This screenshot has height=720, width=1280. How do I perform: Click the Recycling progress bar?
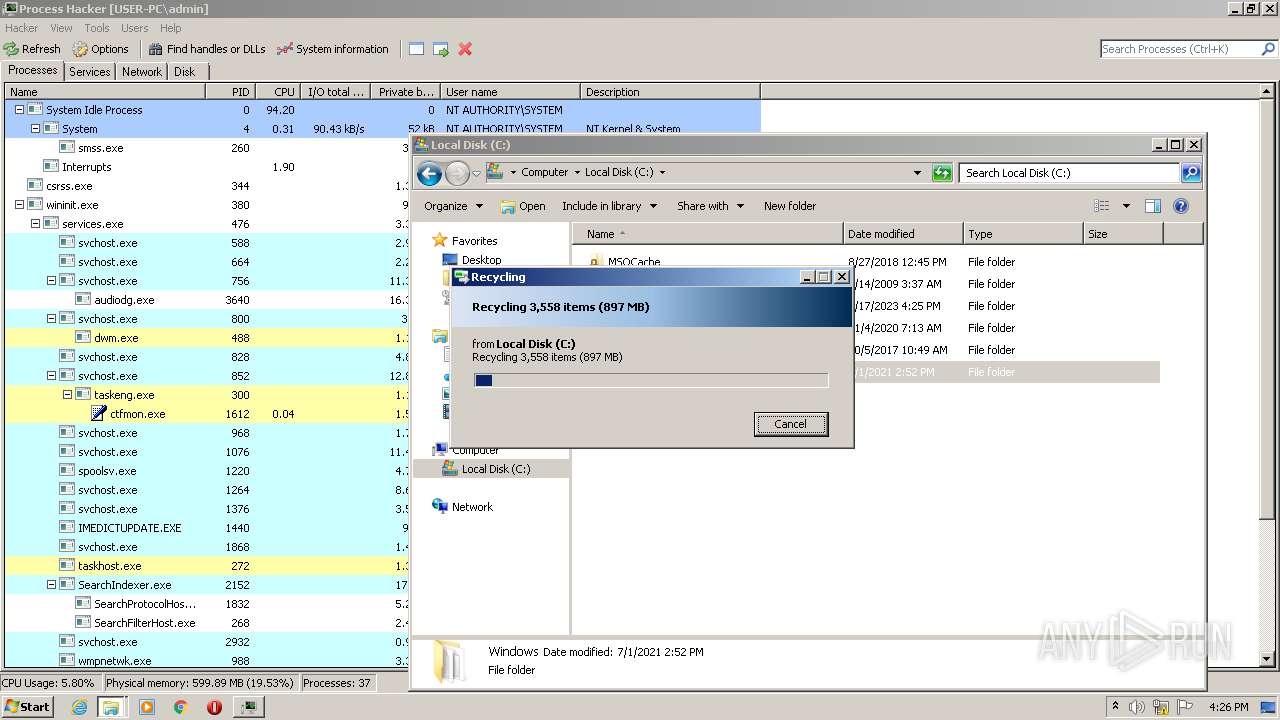pyautogui.click(x=651, y=380)
